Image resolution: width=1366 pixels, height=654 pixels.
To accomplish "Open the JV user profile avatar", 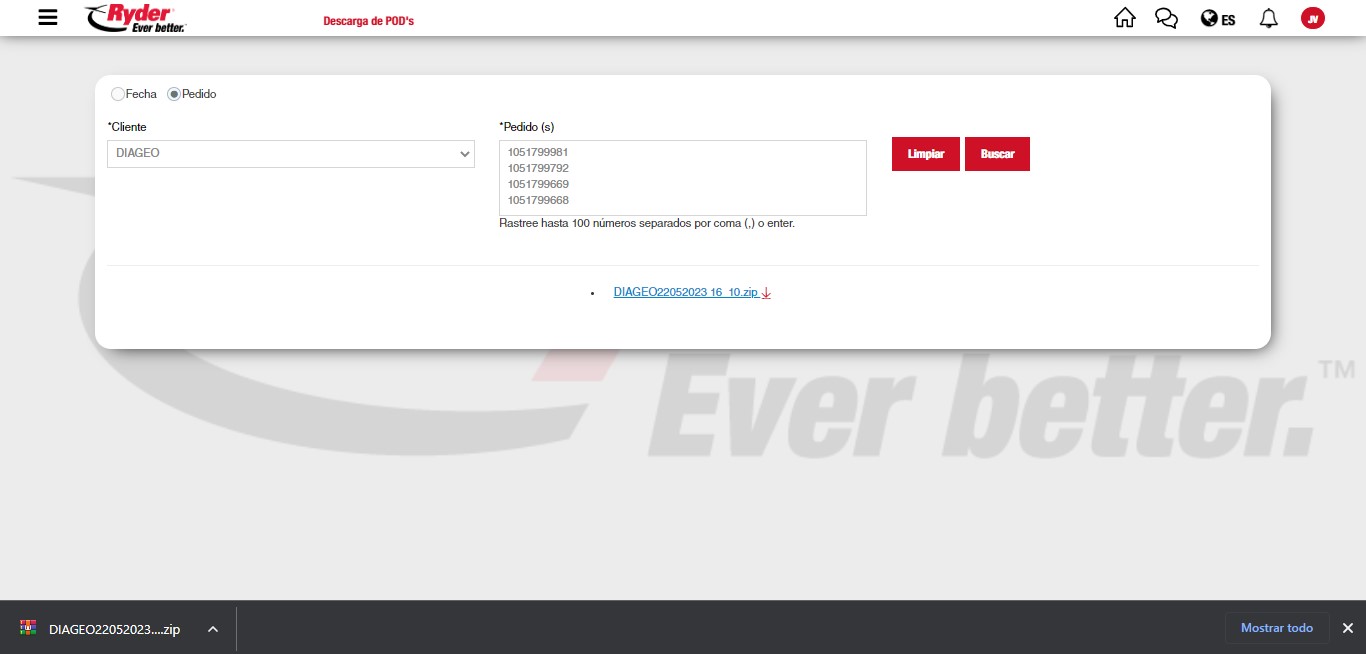I will click(1312, 18).
